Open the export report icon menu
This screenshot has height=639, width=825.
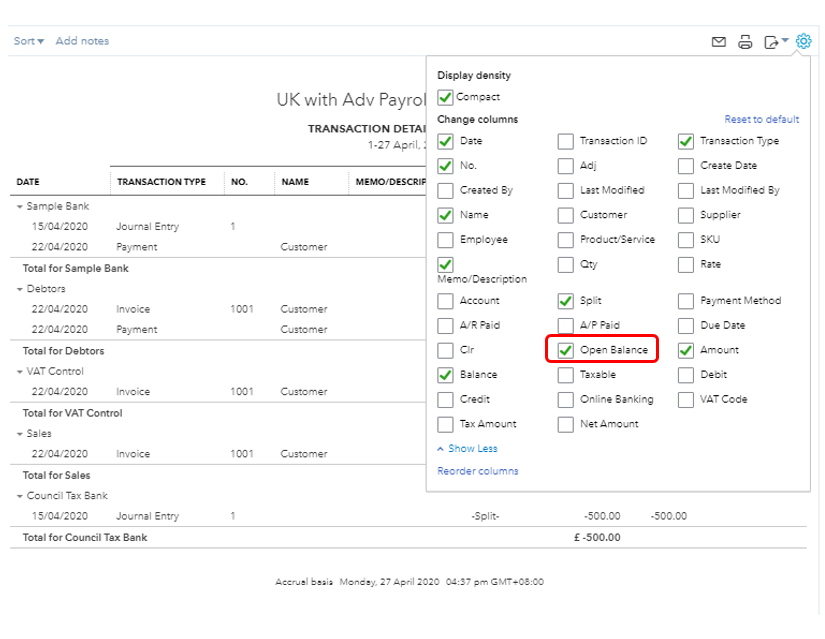pos(776,42)
